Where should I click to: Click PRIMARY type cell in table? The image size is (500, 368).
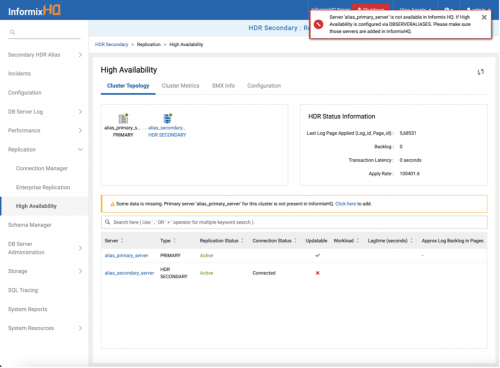170,255
